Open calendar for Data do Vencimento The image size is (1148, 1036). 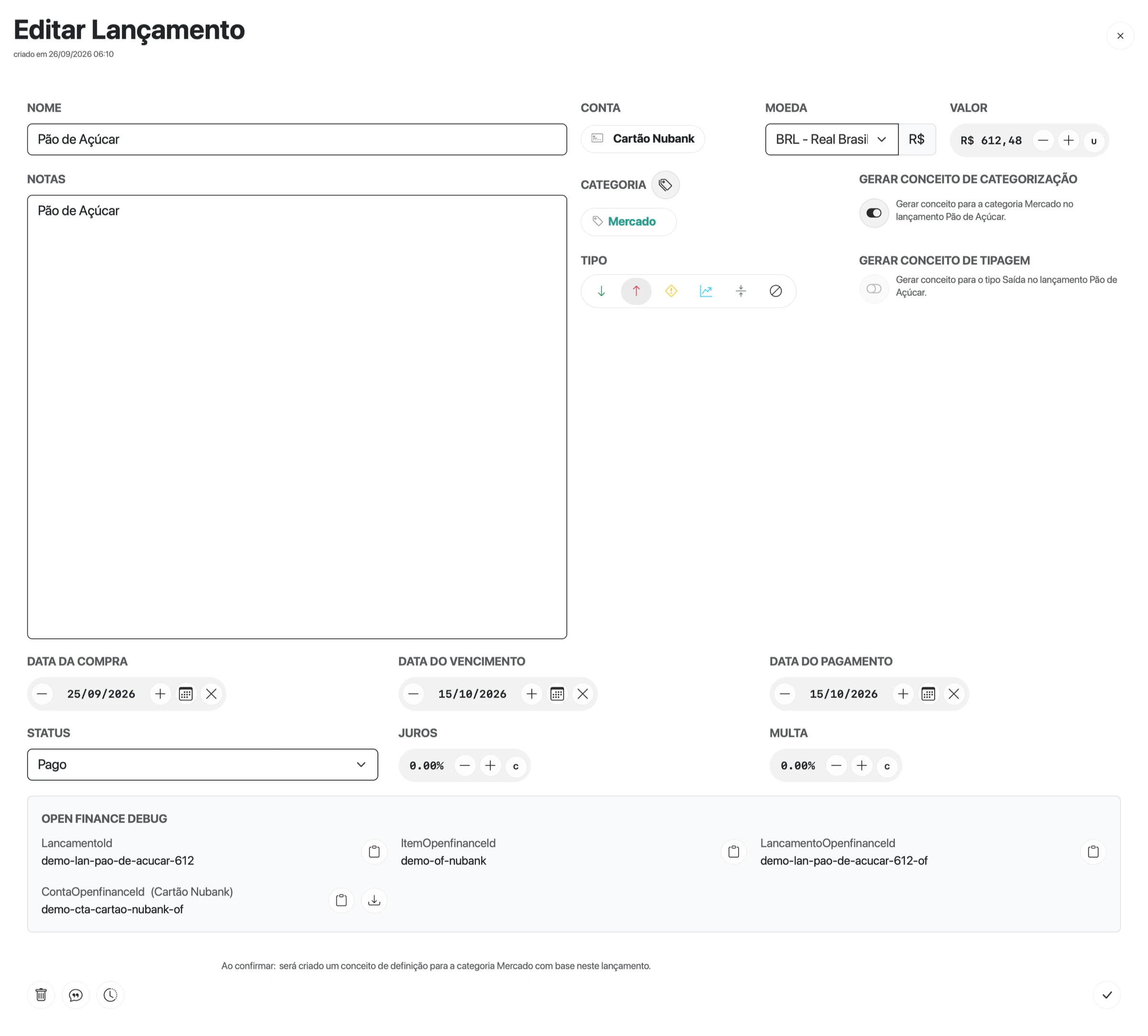557,694
